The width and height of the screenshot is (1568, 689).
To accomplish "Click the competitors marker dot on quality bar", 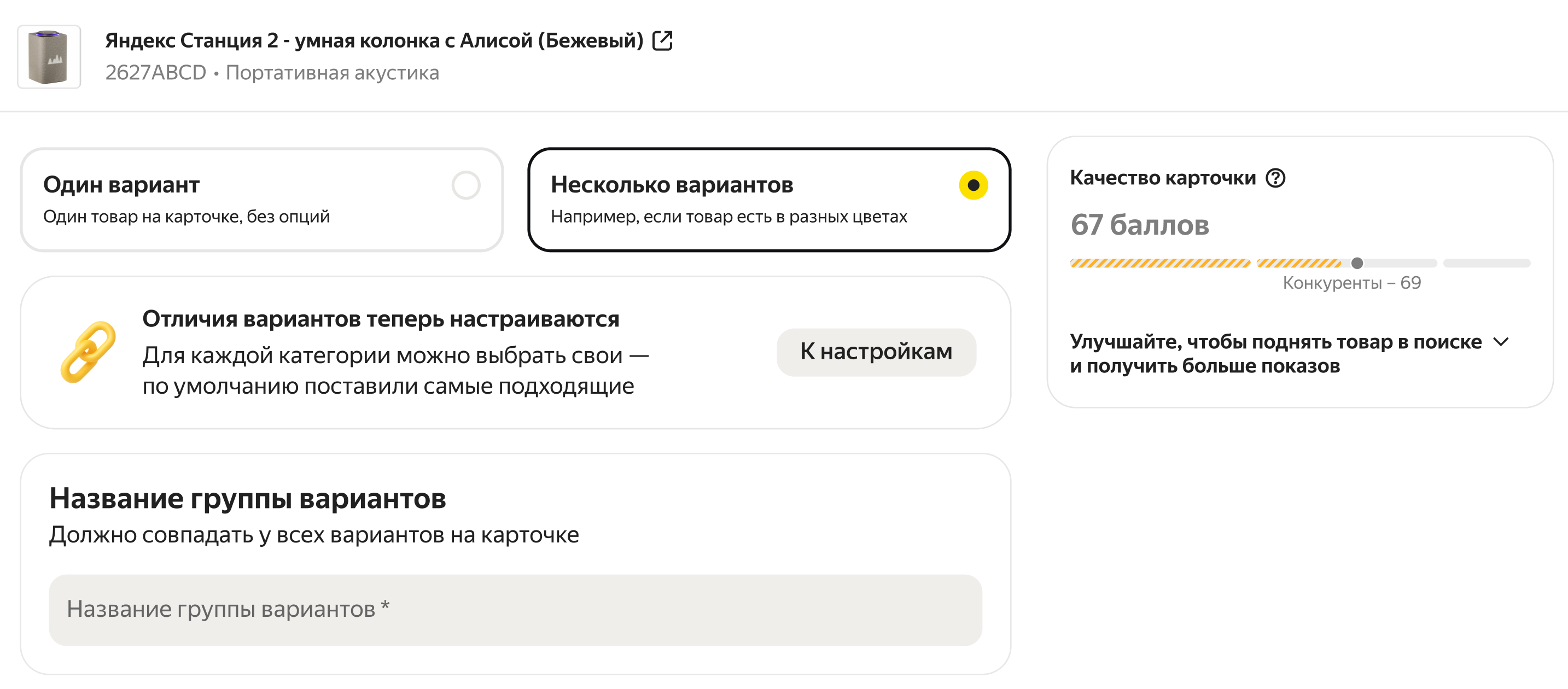I will pyautogui.click(x=1357, y=264).
